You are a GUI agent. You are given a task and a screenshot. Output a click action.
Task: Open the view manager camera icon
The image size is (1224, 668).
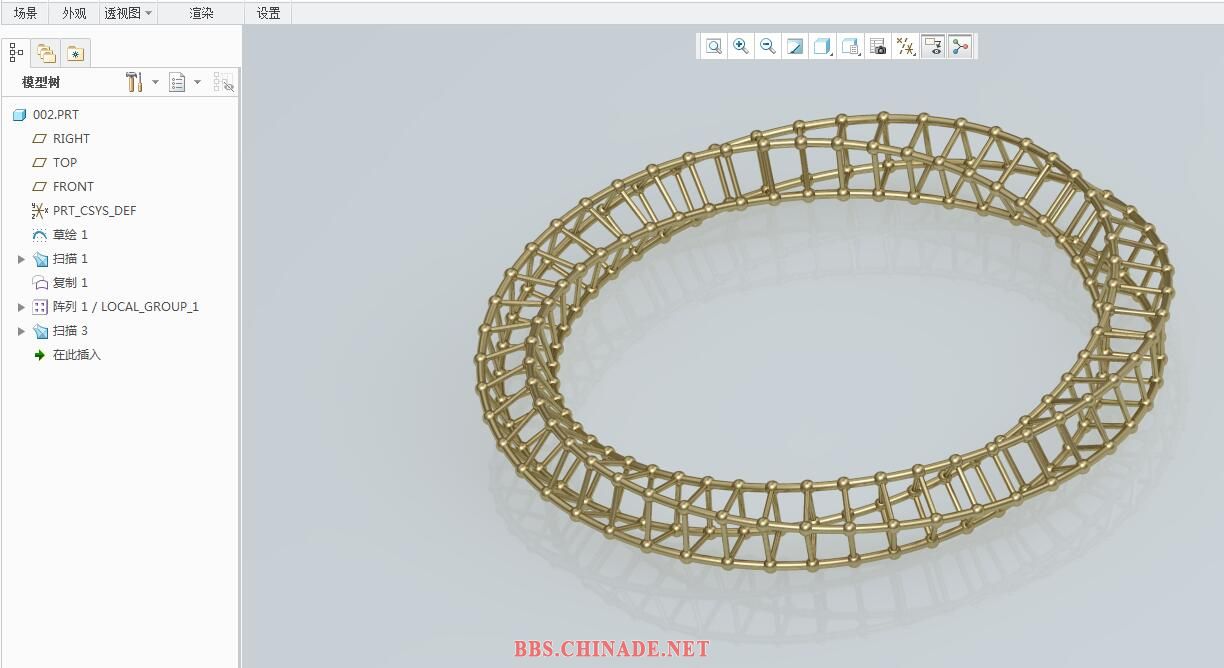click(878, 46)
